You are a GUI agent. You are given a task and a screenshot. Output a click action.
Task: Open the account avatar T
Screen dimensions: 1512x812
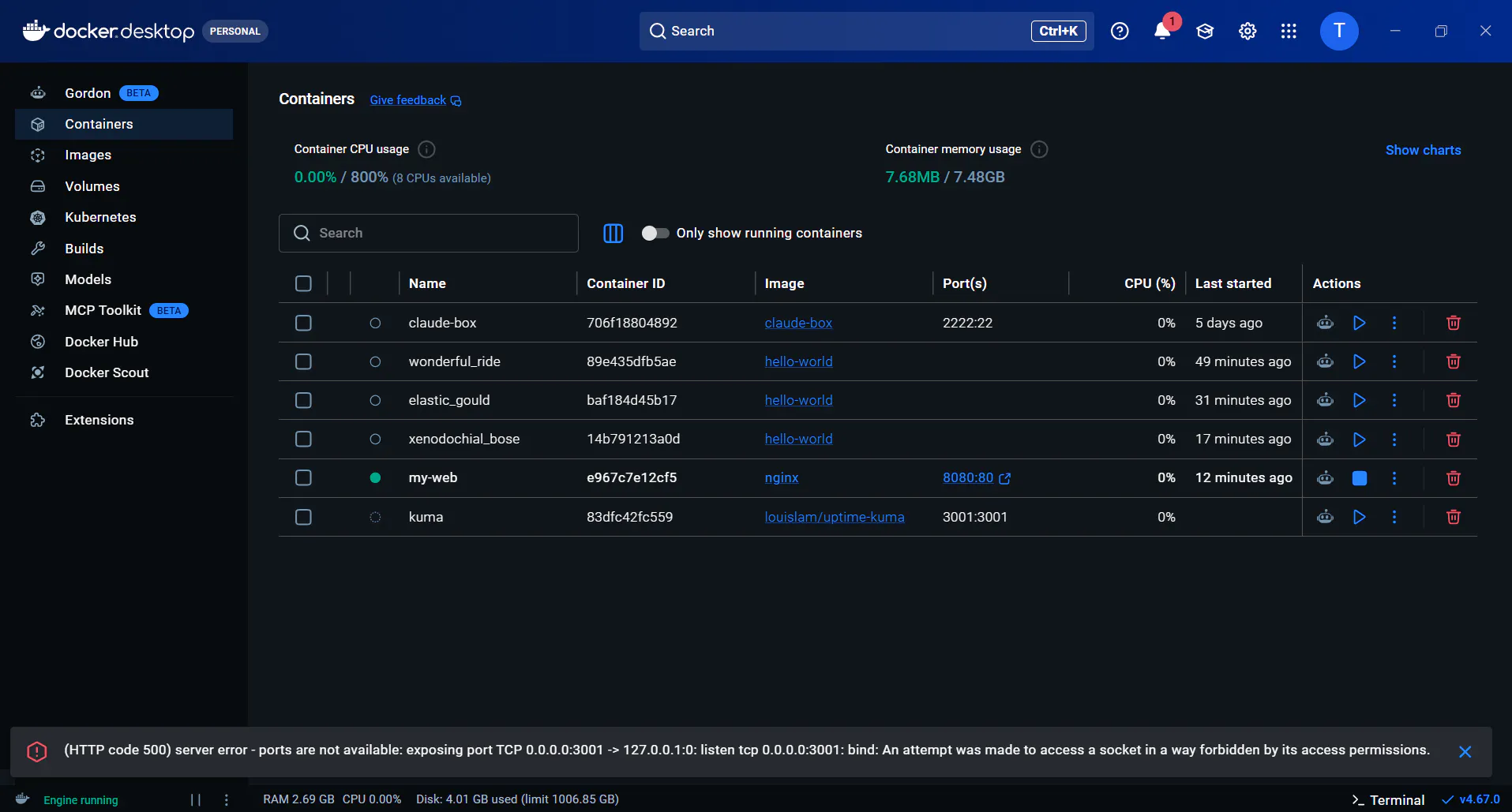click(x=1339, y=31)
